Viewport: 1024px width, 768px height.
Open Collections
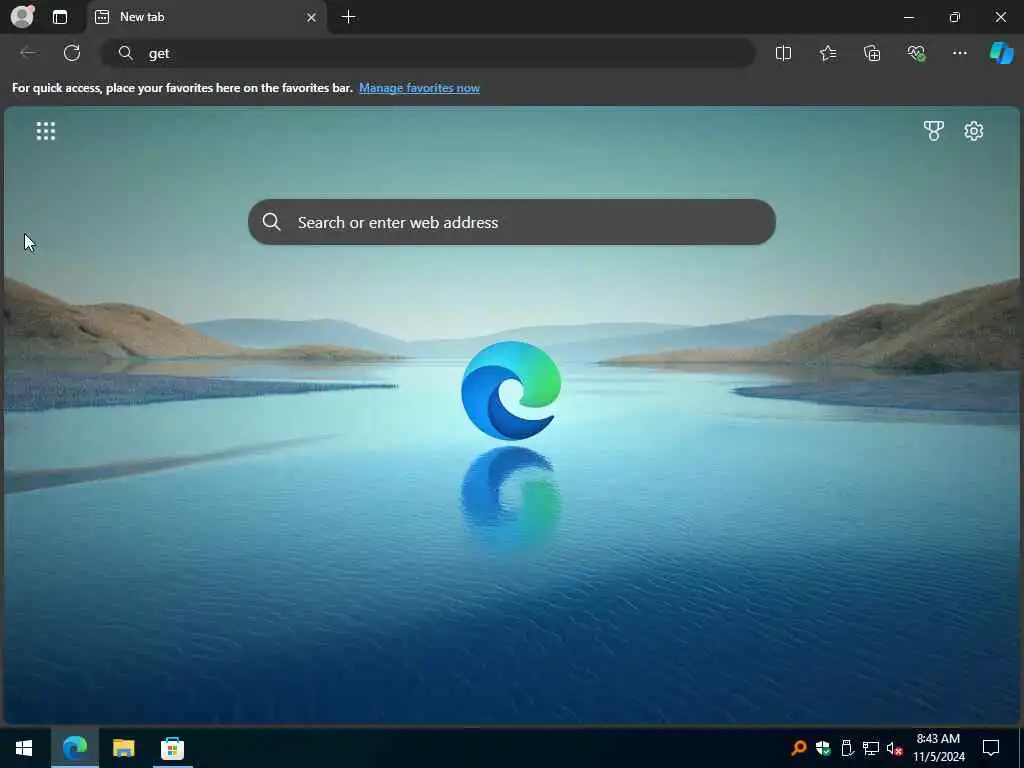coord(872,53)
